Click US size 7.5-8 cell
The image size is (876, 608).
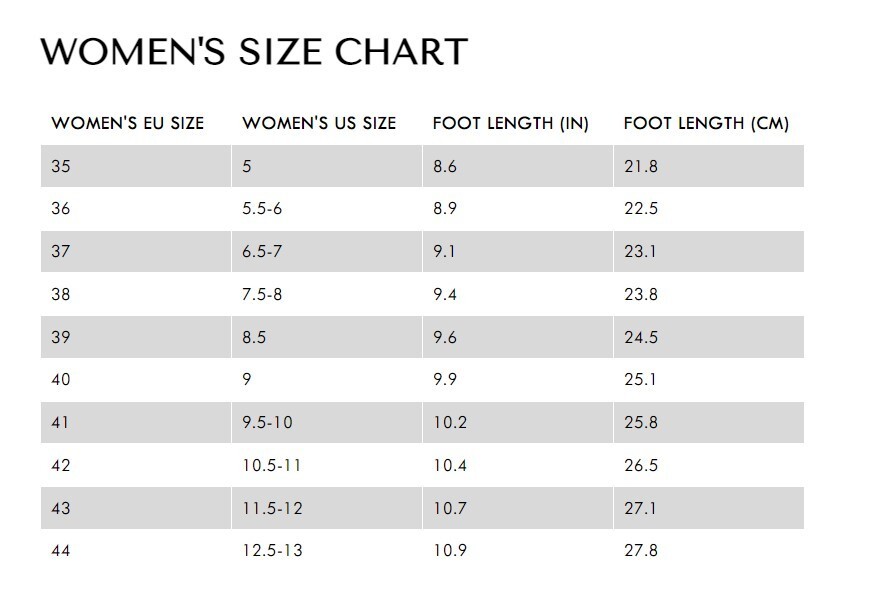[327, 294]
